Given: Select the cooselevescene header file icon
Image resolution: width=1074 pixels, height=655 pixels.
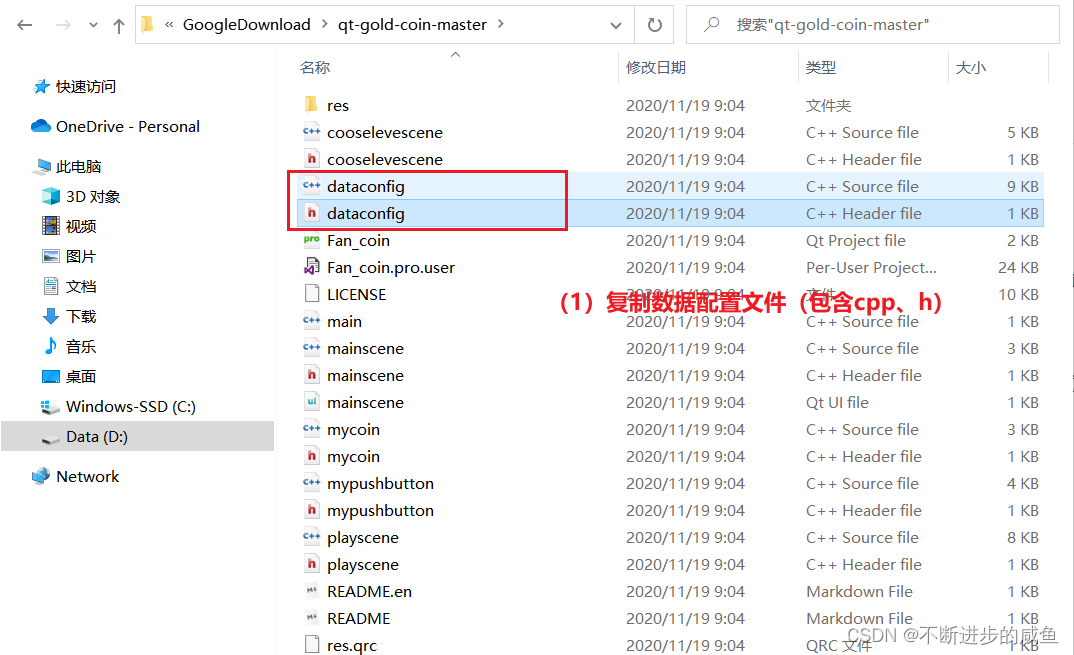Looking at the screenshot, I should [x=312, y=158].
